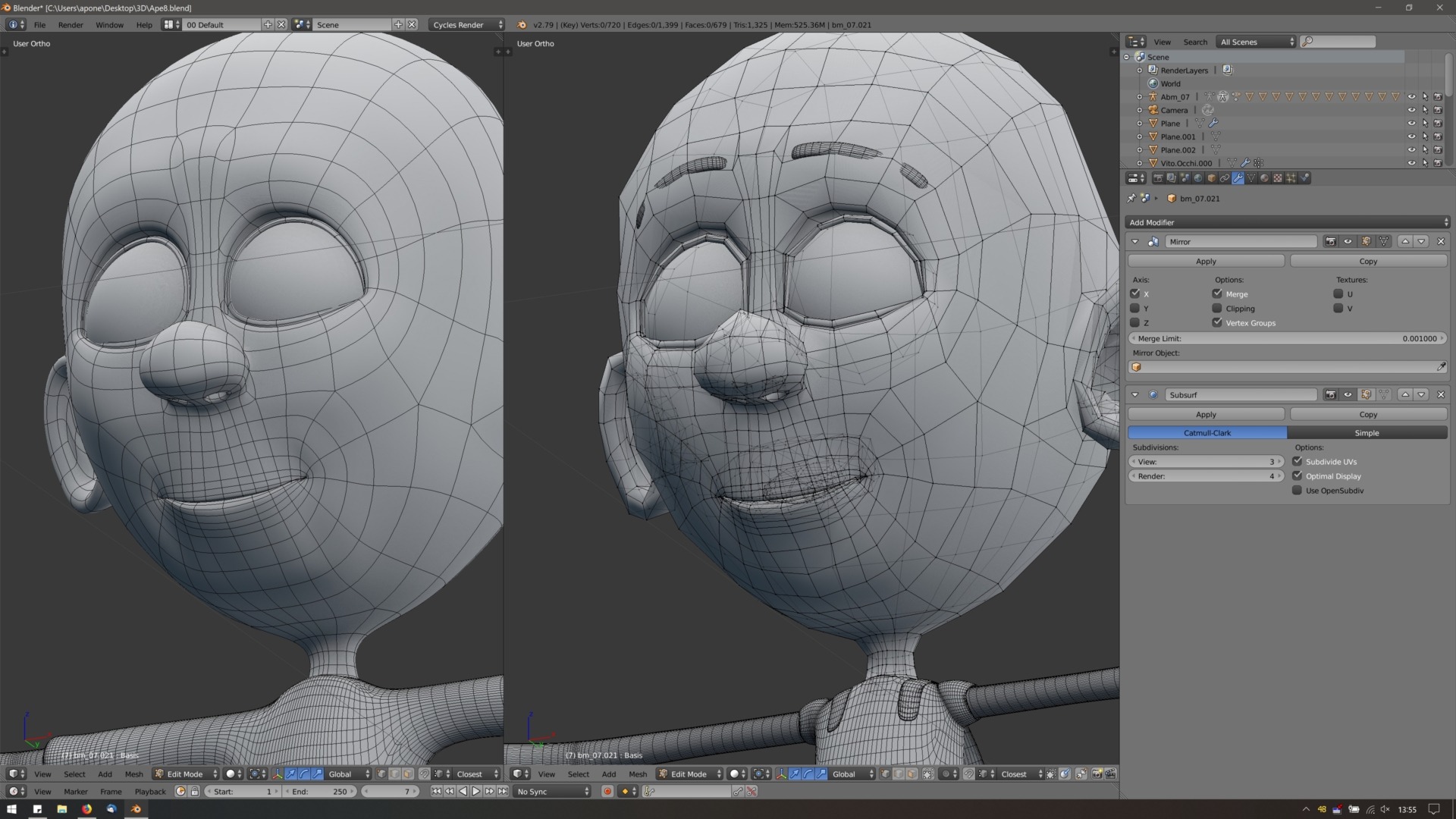Open the Render Layers properties tab
Viewport: 1456px width, 819px height.
click(1172, 178)
